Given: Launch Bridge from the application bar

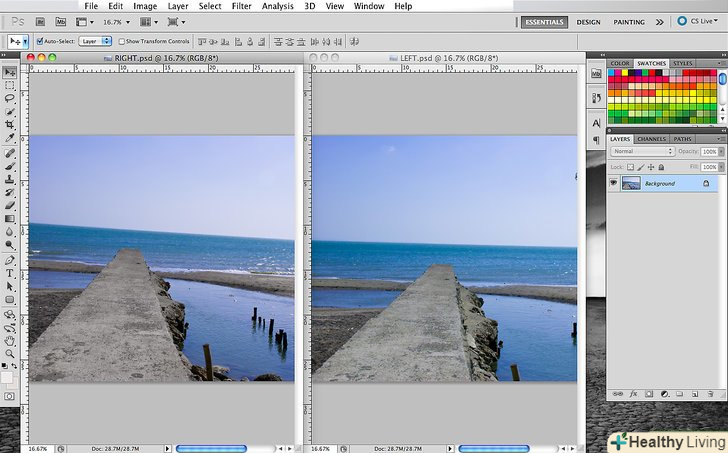Looking at the screenshot, I should coord(42,20).
